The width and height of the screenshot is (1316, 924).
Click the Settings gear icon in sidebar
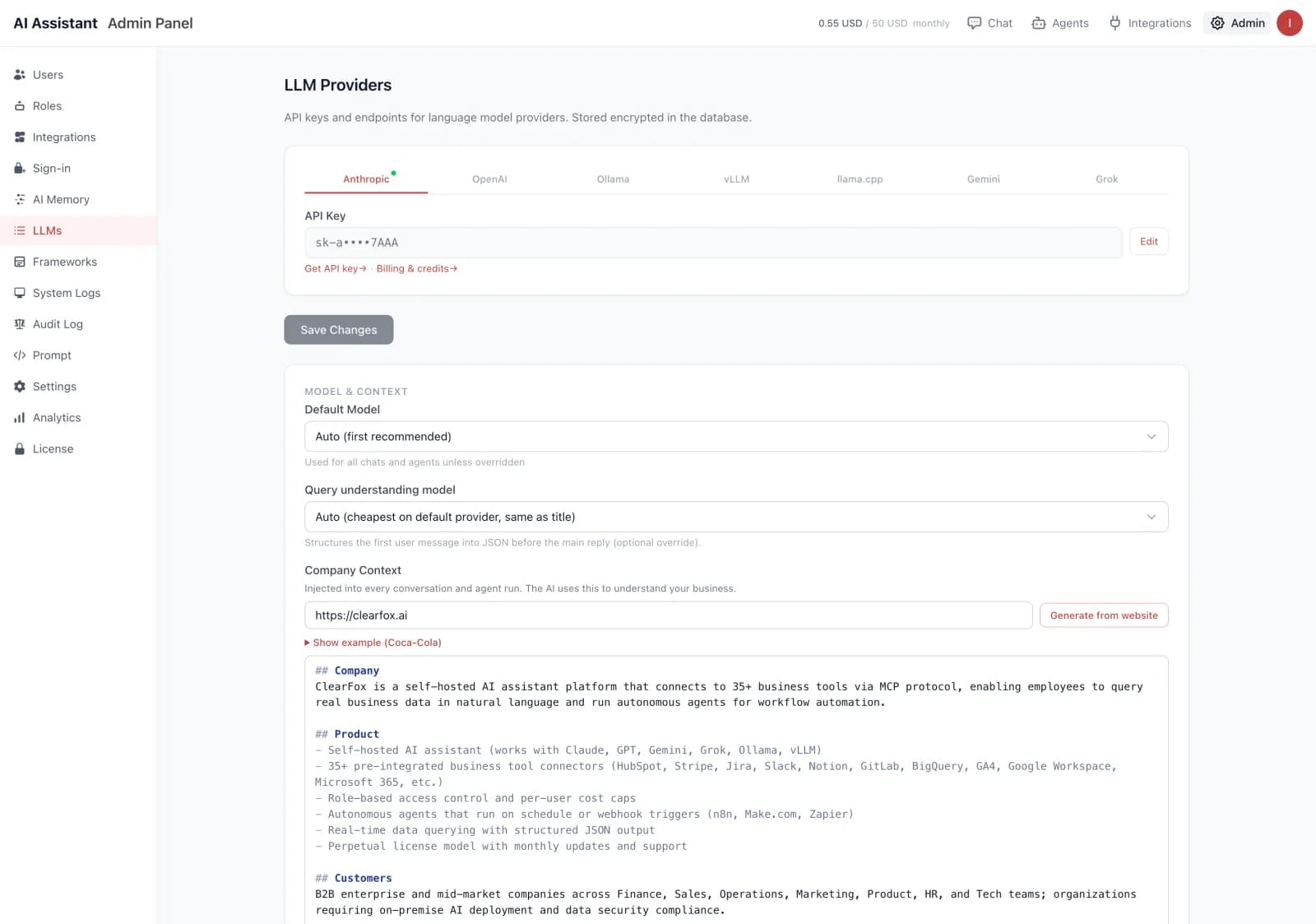[x=20, y=387]
